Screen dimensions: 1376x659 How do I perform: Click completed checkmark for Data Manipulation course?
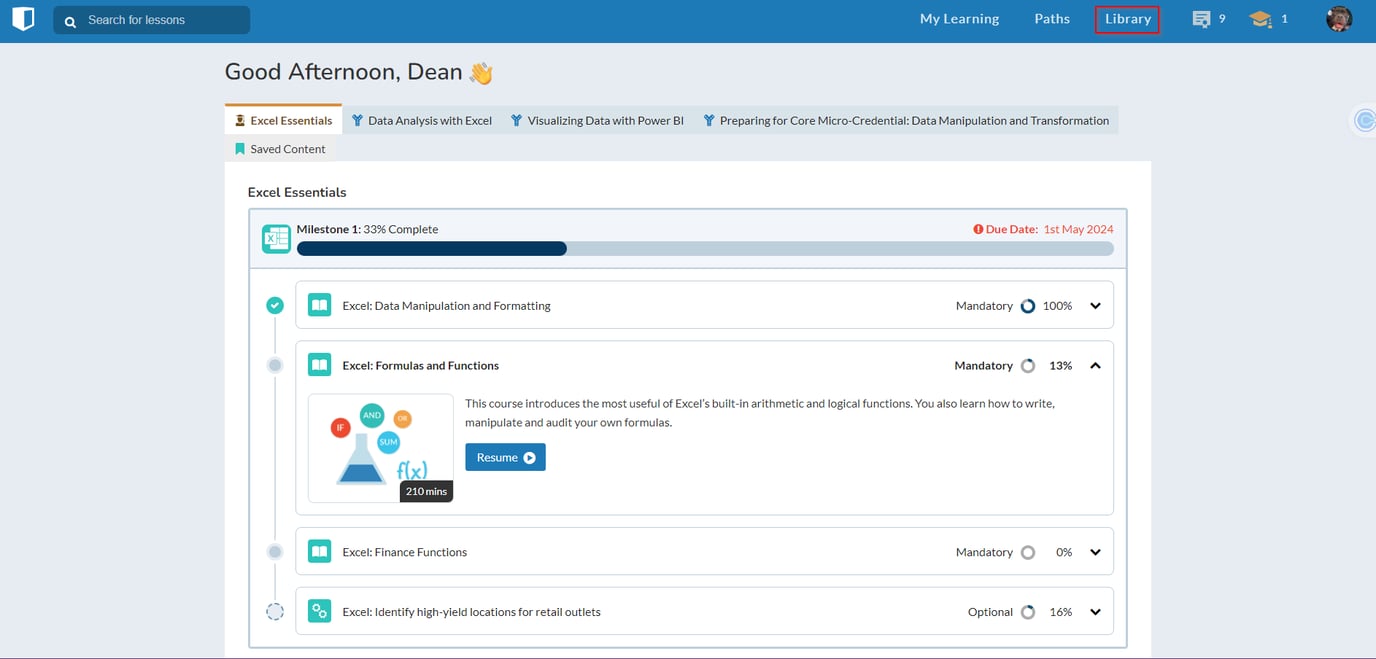point(275,305)
